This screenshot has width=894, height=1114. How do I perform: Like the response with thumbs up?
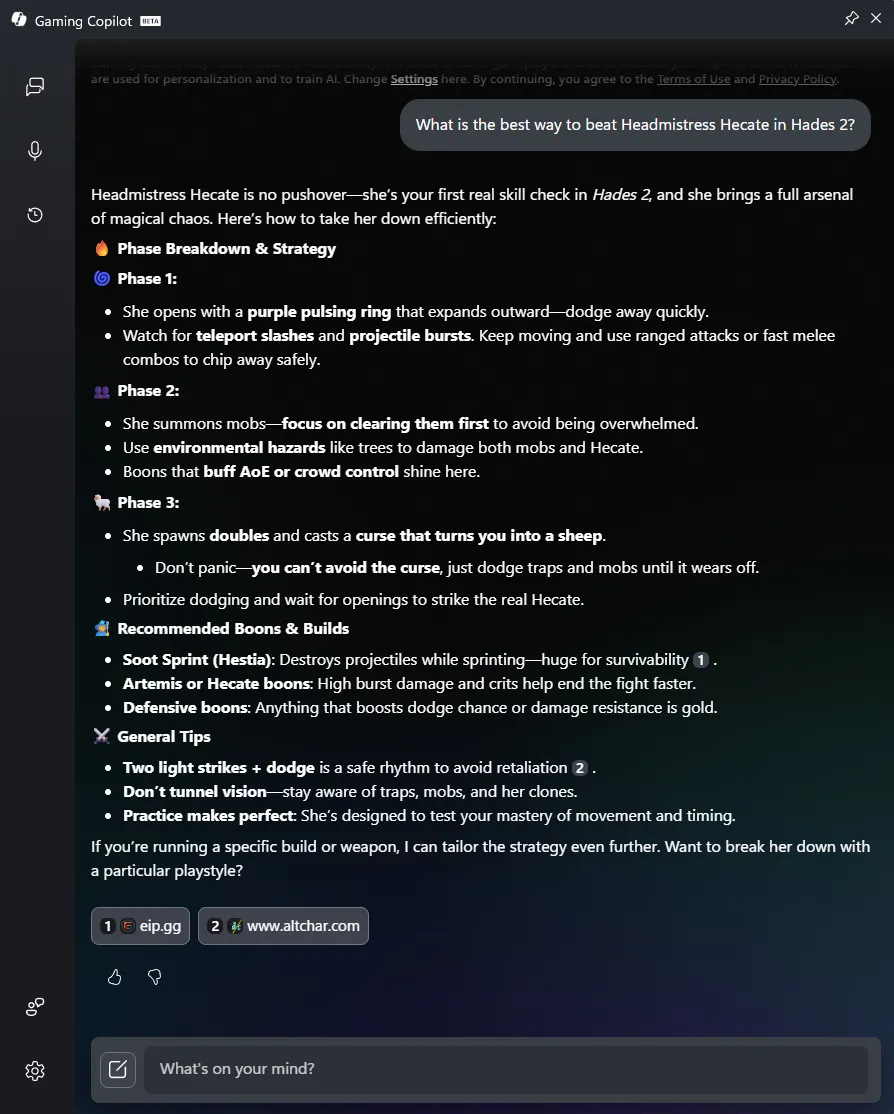pos(115,977)
